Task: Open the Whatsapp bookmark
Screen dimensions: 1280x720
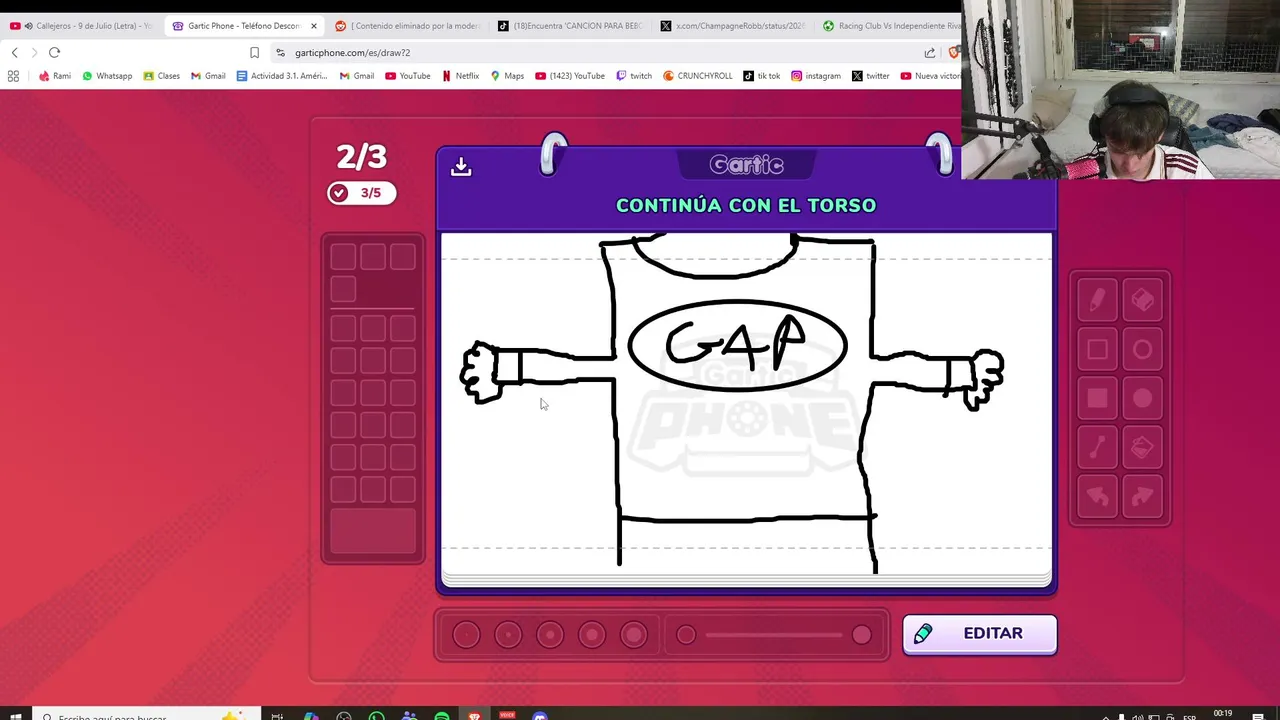Action: pyautogui.click(x=107, y=76)
